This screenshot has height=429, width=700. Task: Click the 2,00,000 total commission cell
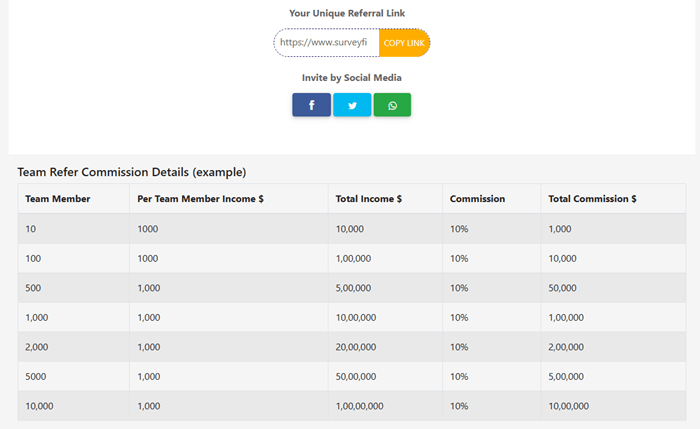coord(568,347)
